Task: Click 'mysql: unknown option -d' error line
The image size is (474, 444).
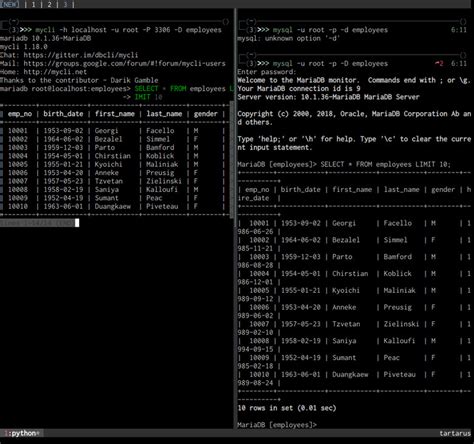Action: click(x=288, y=38)
